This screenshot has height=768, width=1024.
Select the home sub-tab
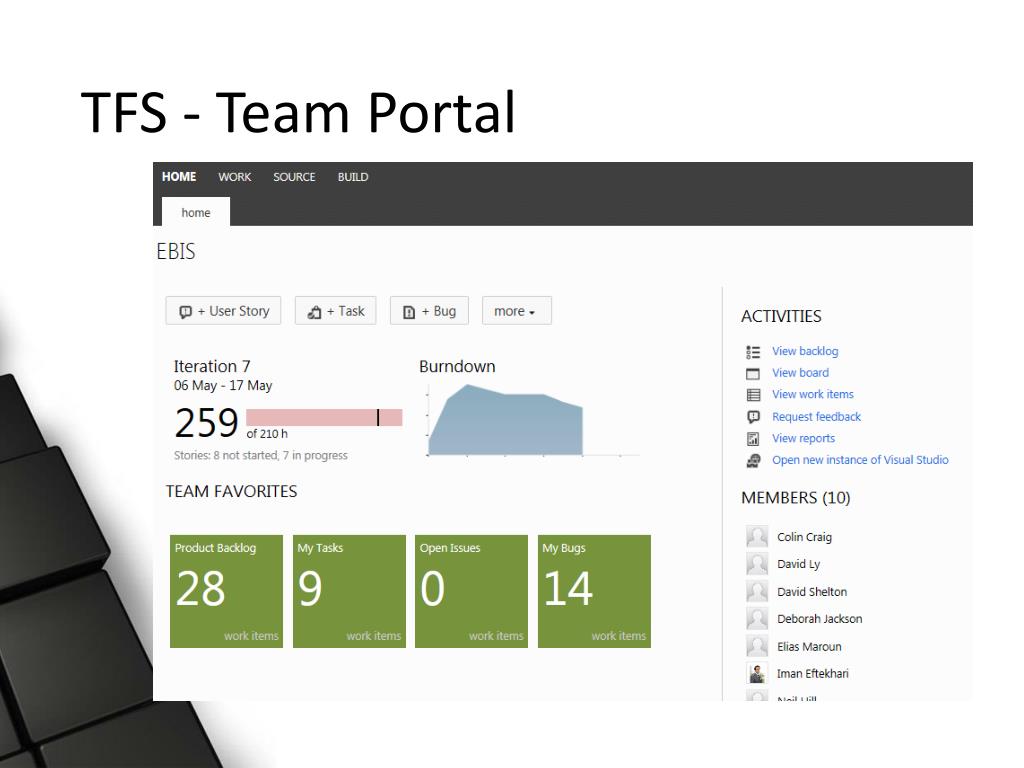196,212
